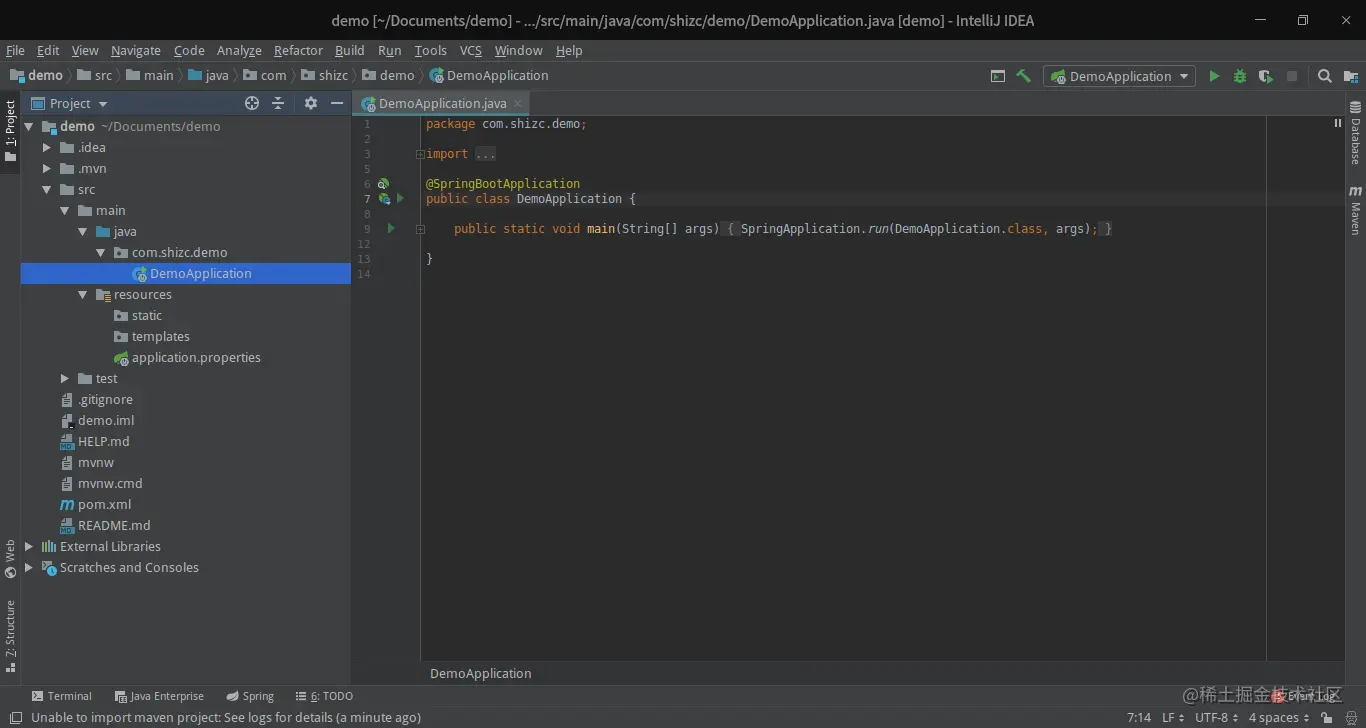This screenshot has width=1366, height=728.
Task: Click the run gutter arrow on line 7
Action: coord(400,199)
